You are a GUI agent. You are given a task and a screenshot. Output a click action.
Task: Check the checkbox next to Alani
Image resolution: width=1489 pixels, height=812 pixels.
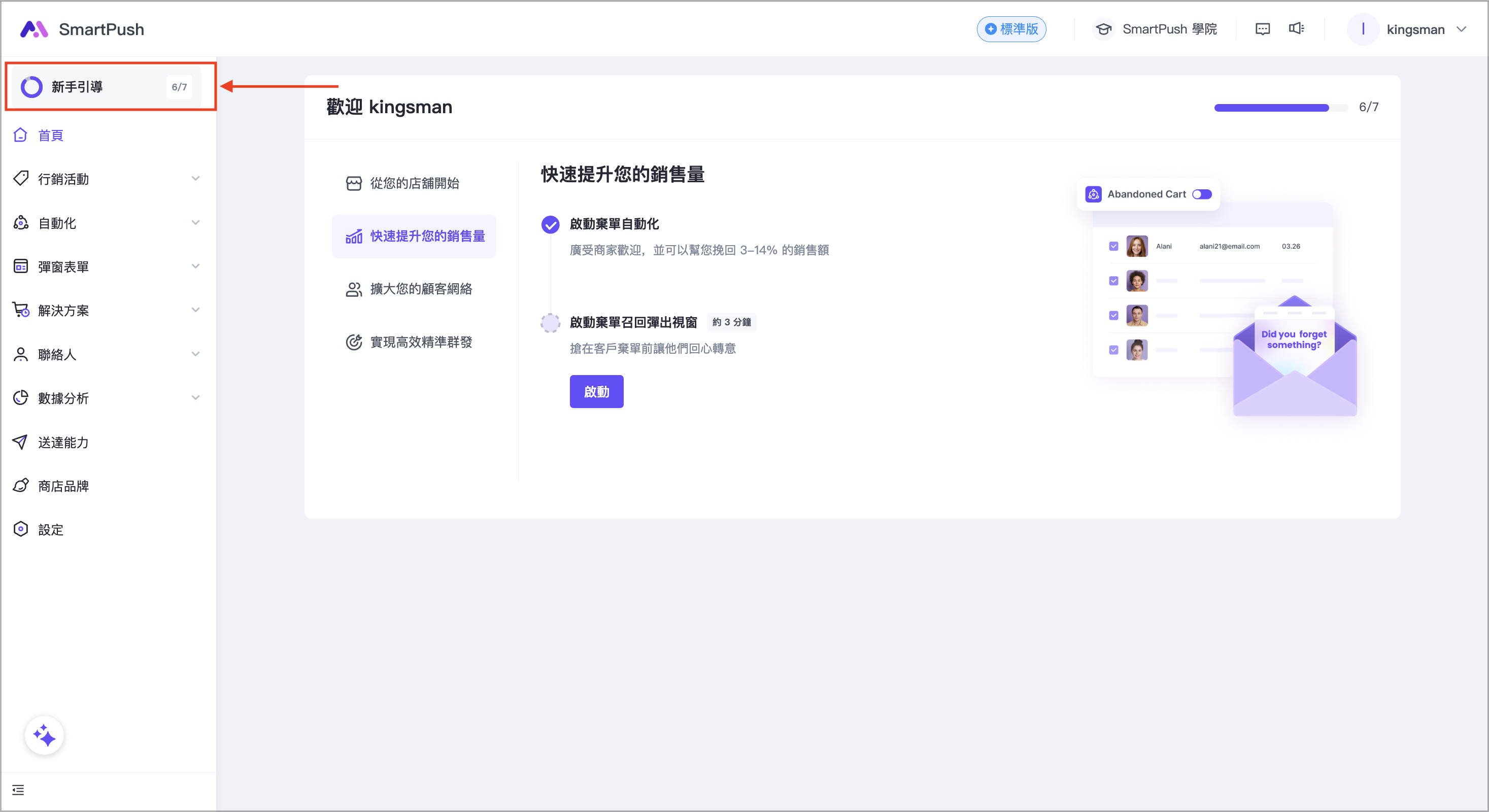pos(1113,246)
